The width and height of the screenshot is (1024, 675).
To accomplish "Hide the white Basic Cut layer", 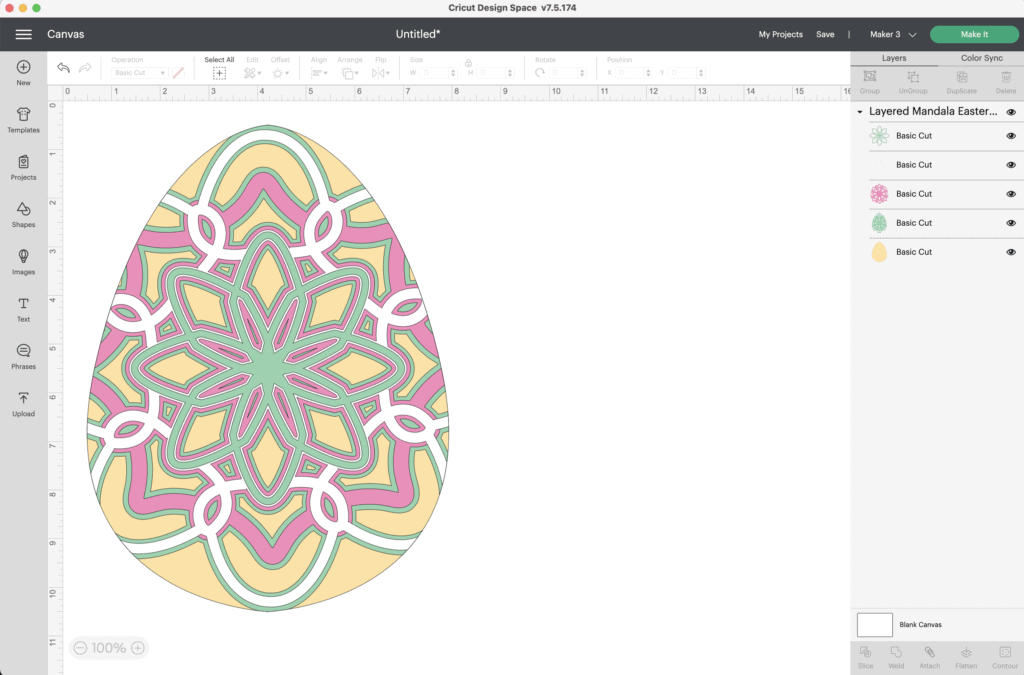I will [x=1011, y=165].
